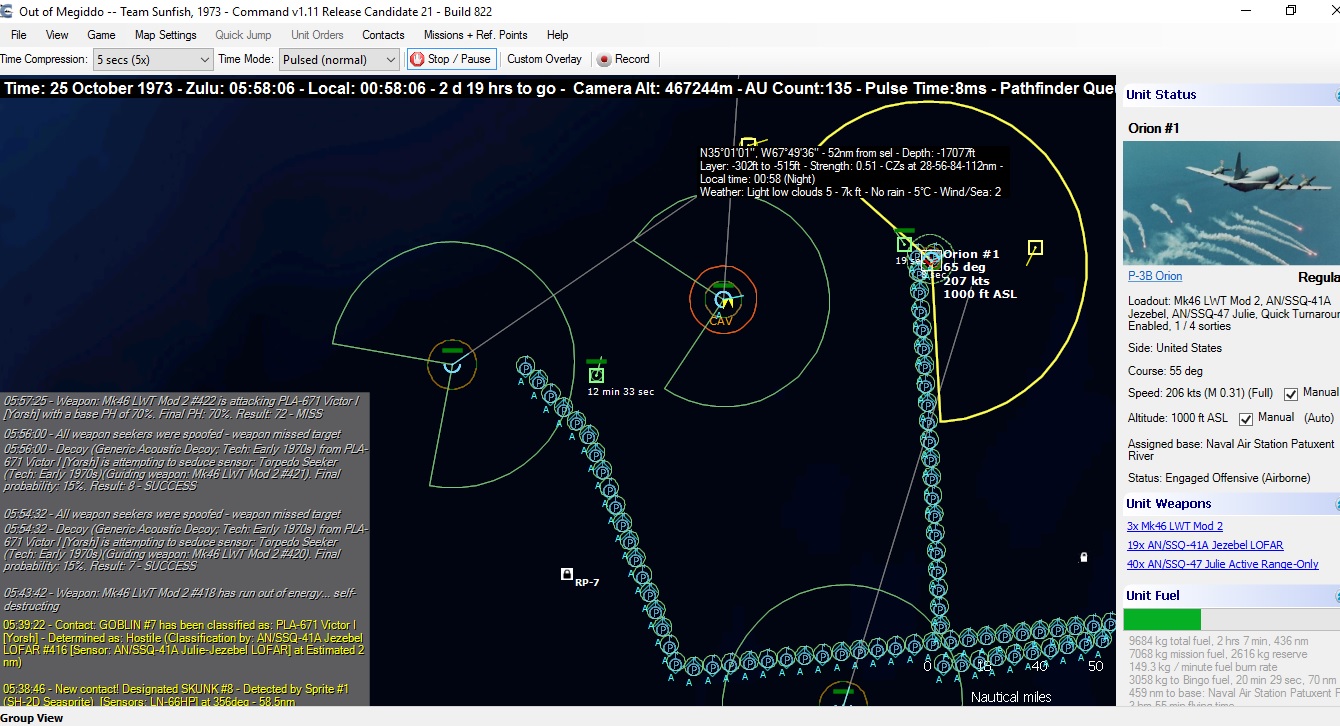Click the Course: 55 deg text
This screenshot has height=726, width=1340.
point(1166,371)
